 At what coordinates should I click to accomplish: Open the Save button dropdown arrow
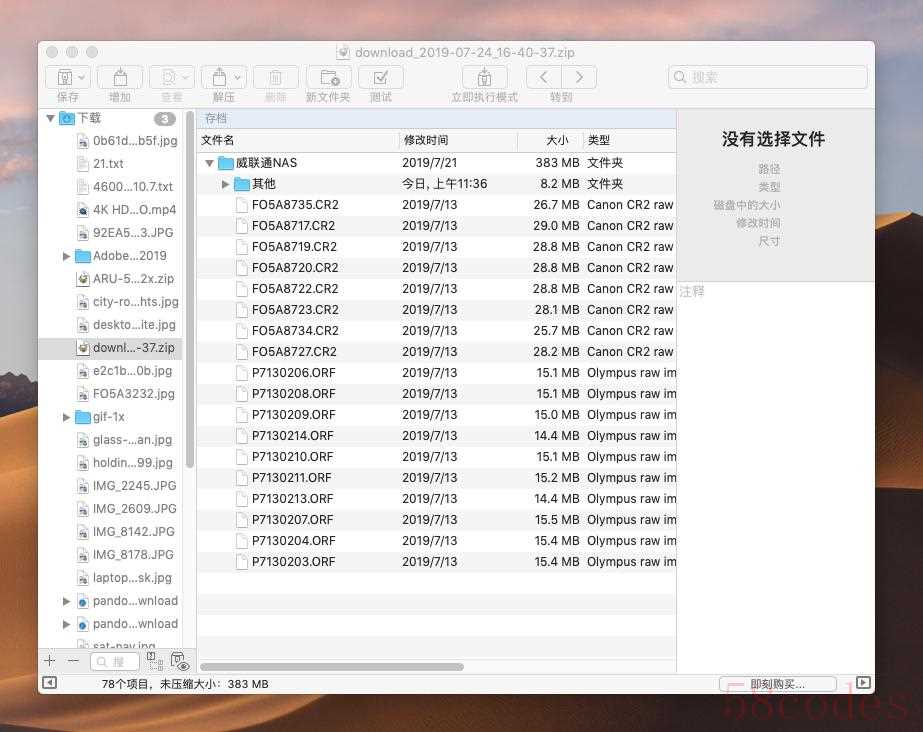tap(81, 78)
